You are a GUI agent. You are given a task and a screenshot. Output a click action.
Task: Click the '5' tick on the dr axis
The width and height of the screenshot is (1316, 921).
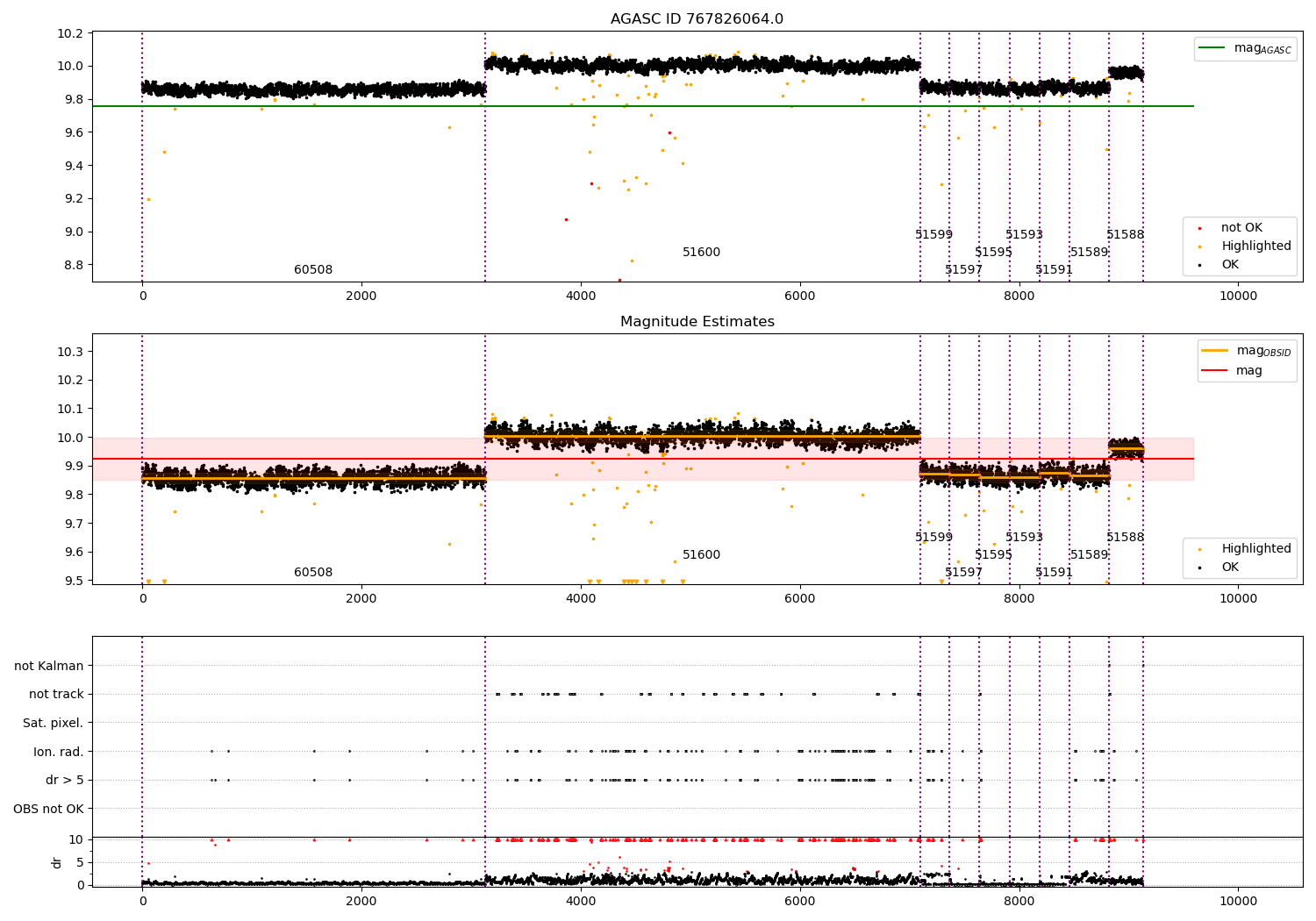[x=80, y=862]
